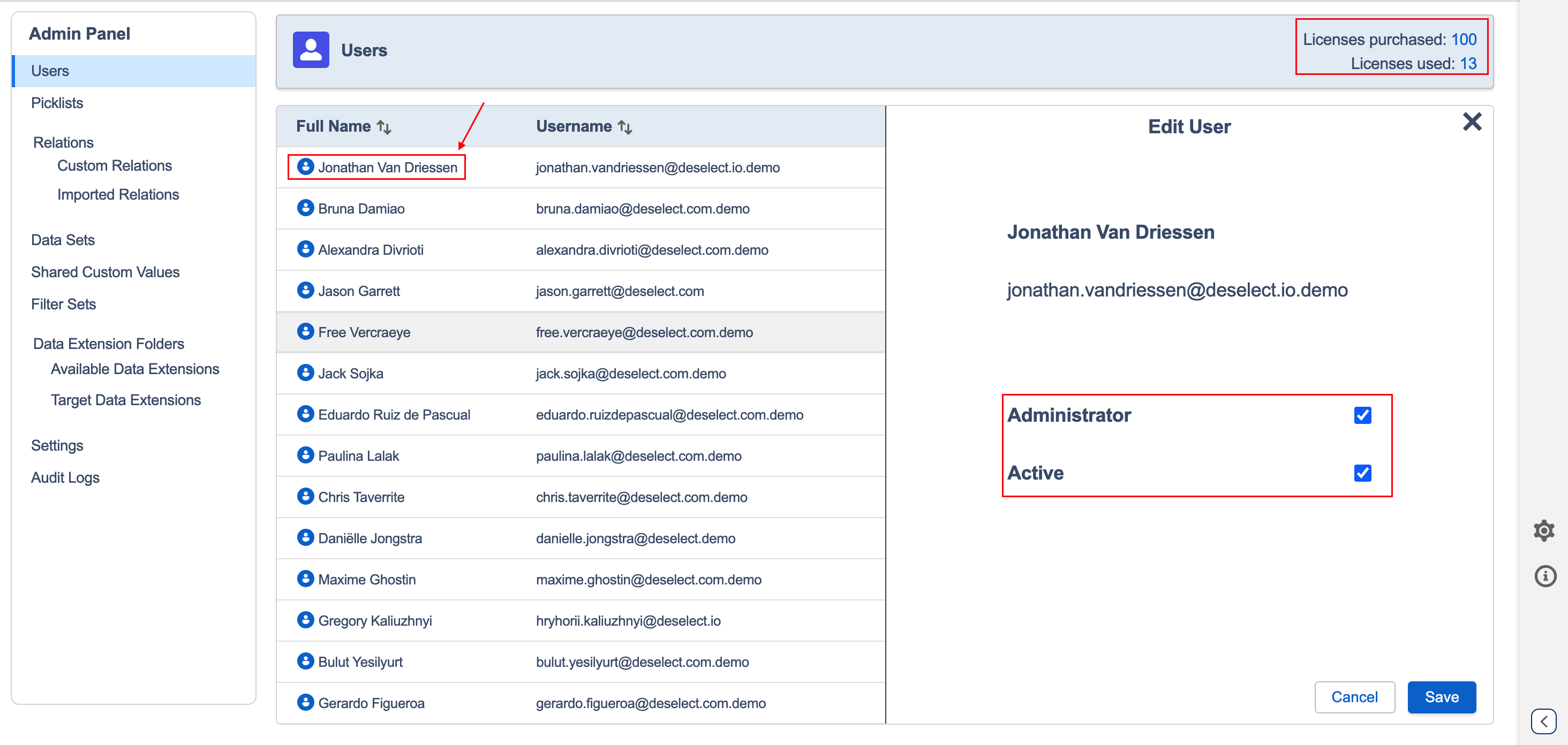This screenshot has height=745, width=1568.
Task: Open Picklists in the Admin Panel
Action: pyautogui.click(x=57, y=103)
